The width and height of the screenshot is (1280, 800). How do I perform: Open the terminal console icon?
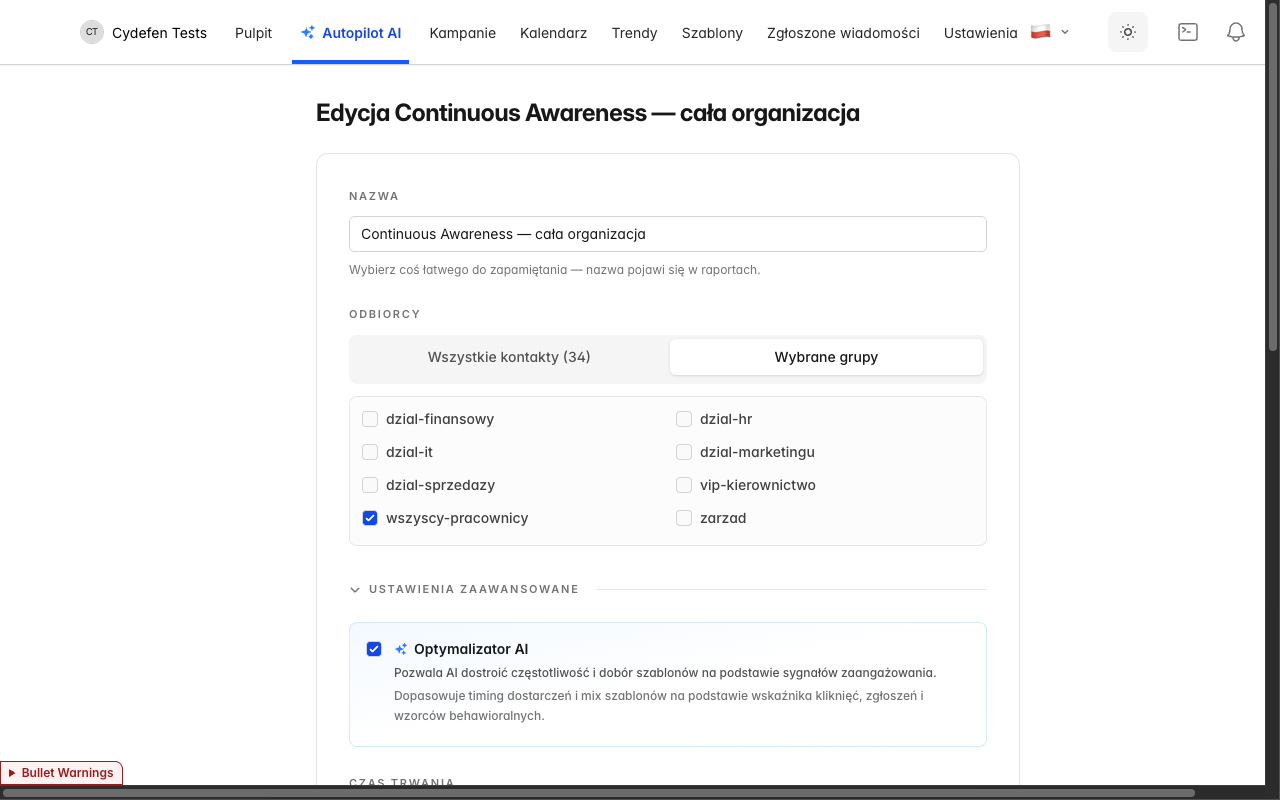pyautogui.click(x=1188, y=32)
